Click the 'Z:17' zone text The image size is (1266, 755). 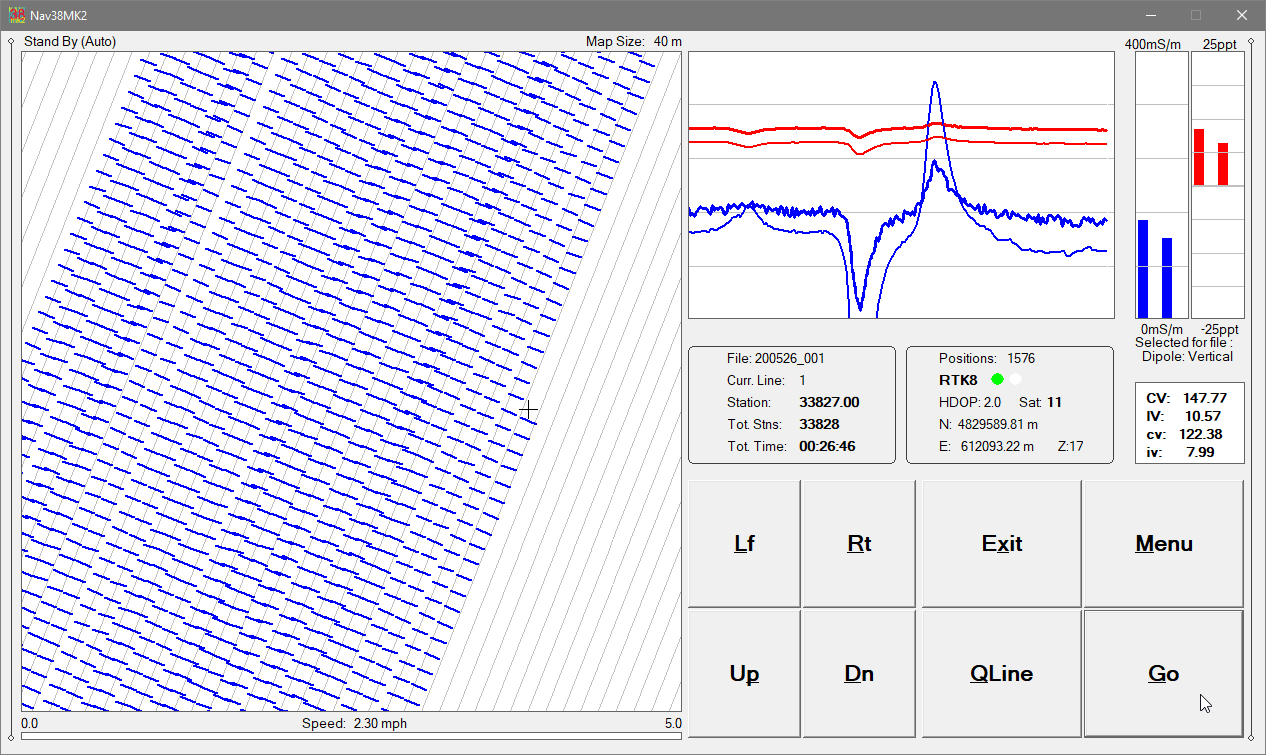coord(1070,447)
